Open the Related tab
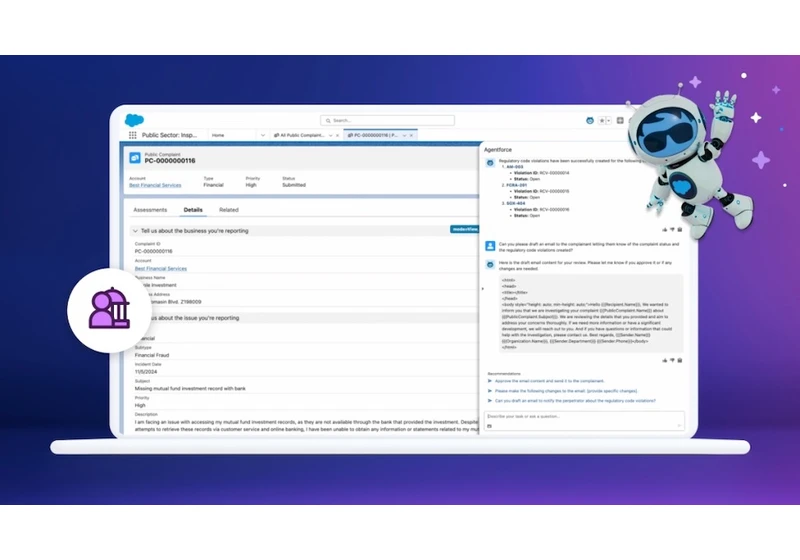The width and height of the screenshot is (800, 560). click(x=229, y=210)
